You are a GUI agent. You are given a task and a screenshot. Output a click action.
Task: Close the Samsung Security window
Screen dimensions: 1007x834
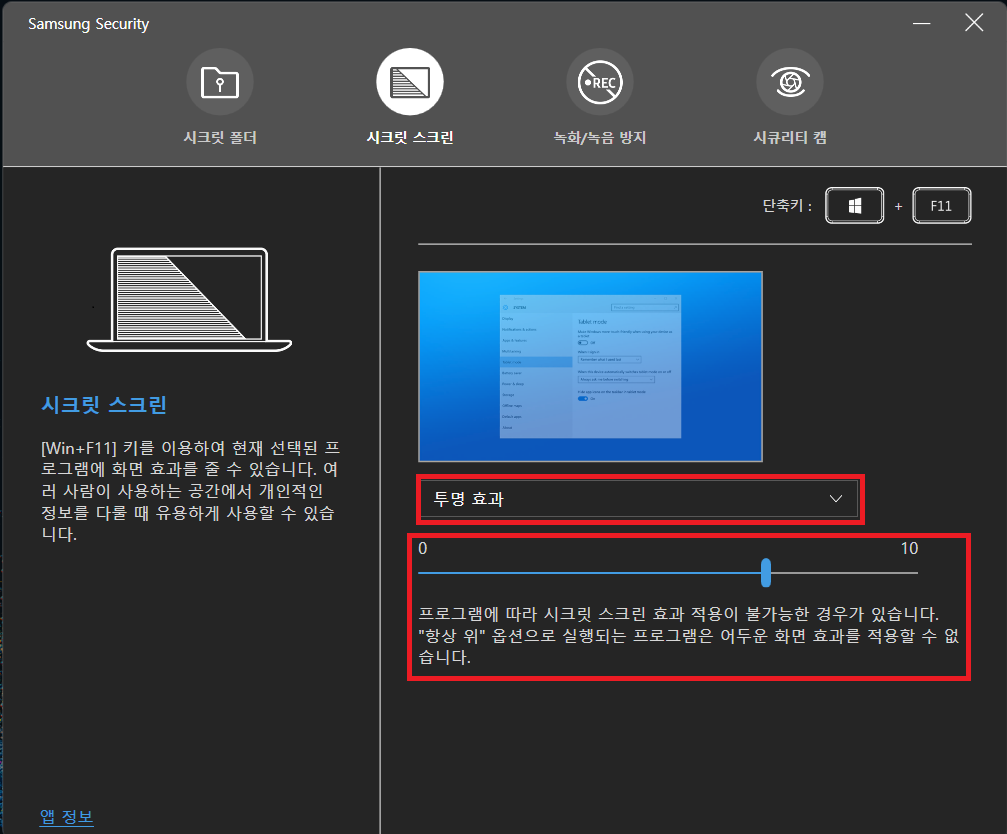pos(974,23)
